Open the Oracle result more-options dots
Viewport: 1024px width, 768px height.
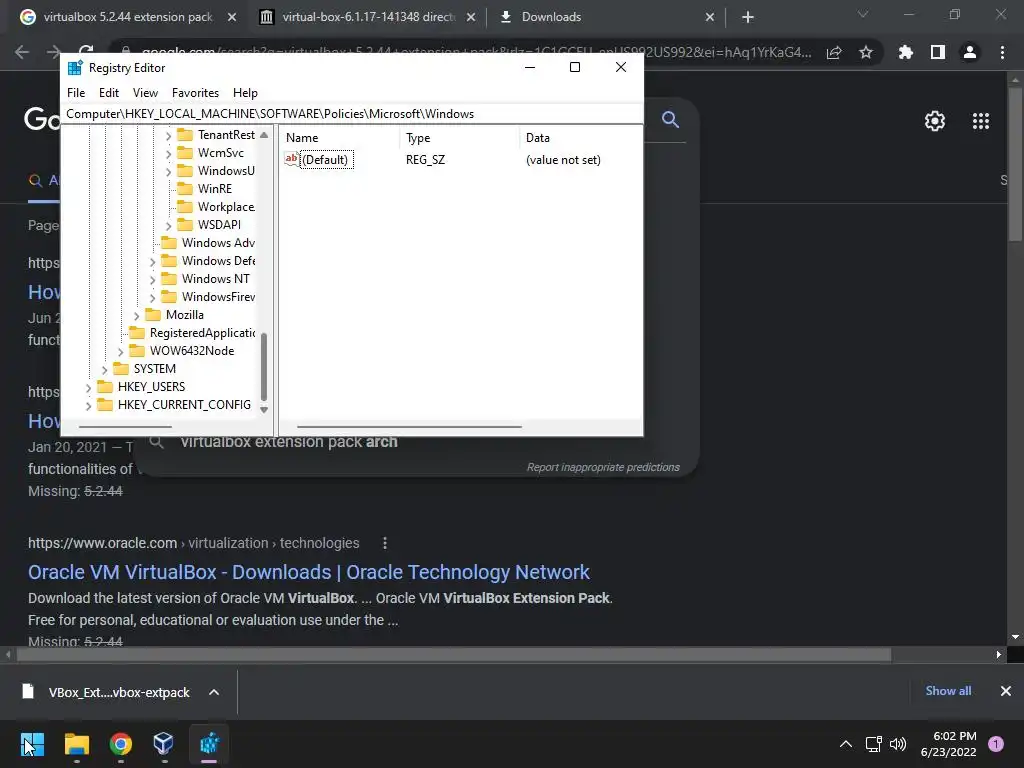click(385, 543)
